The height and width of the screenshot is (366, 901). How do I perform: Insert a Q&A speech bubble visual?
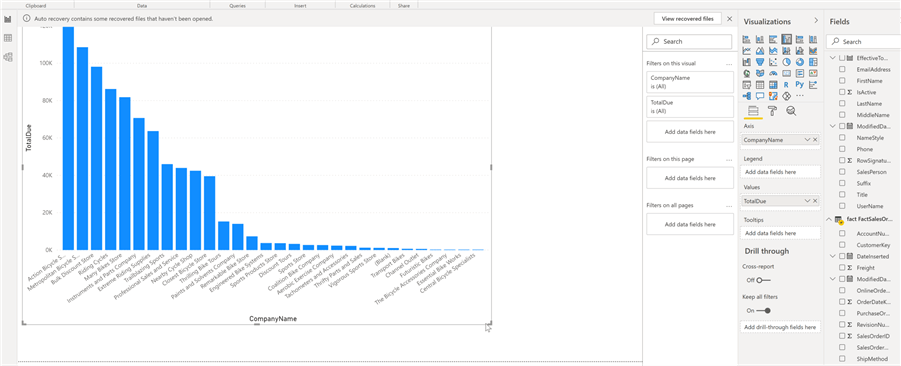760,95
